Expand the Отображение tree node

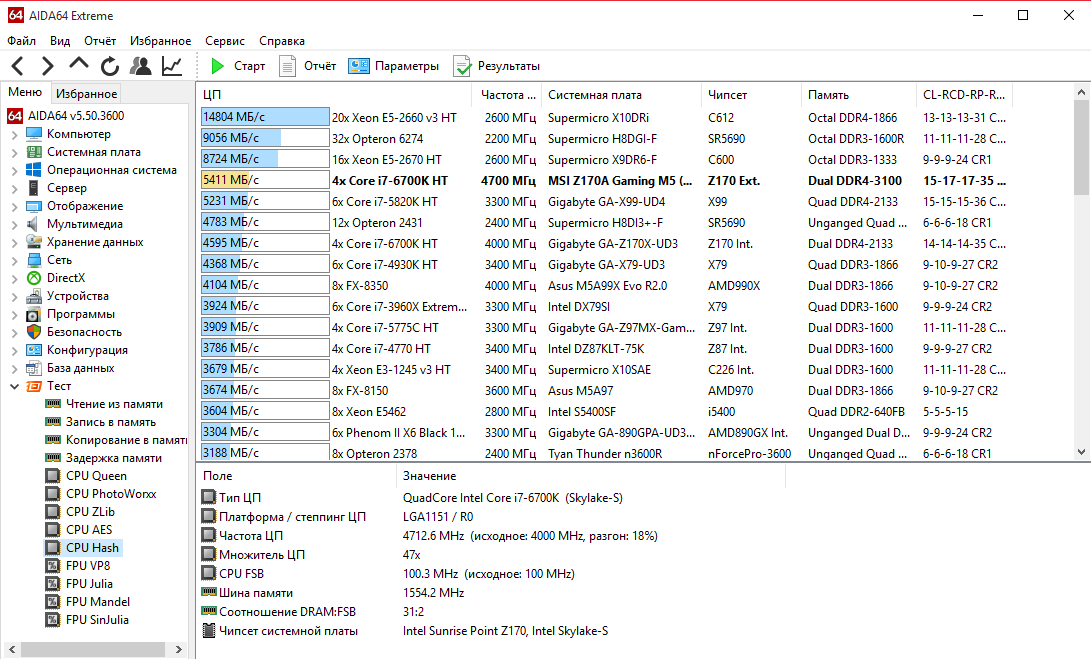(x=15, y=207)
